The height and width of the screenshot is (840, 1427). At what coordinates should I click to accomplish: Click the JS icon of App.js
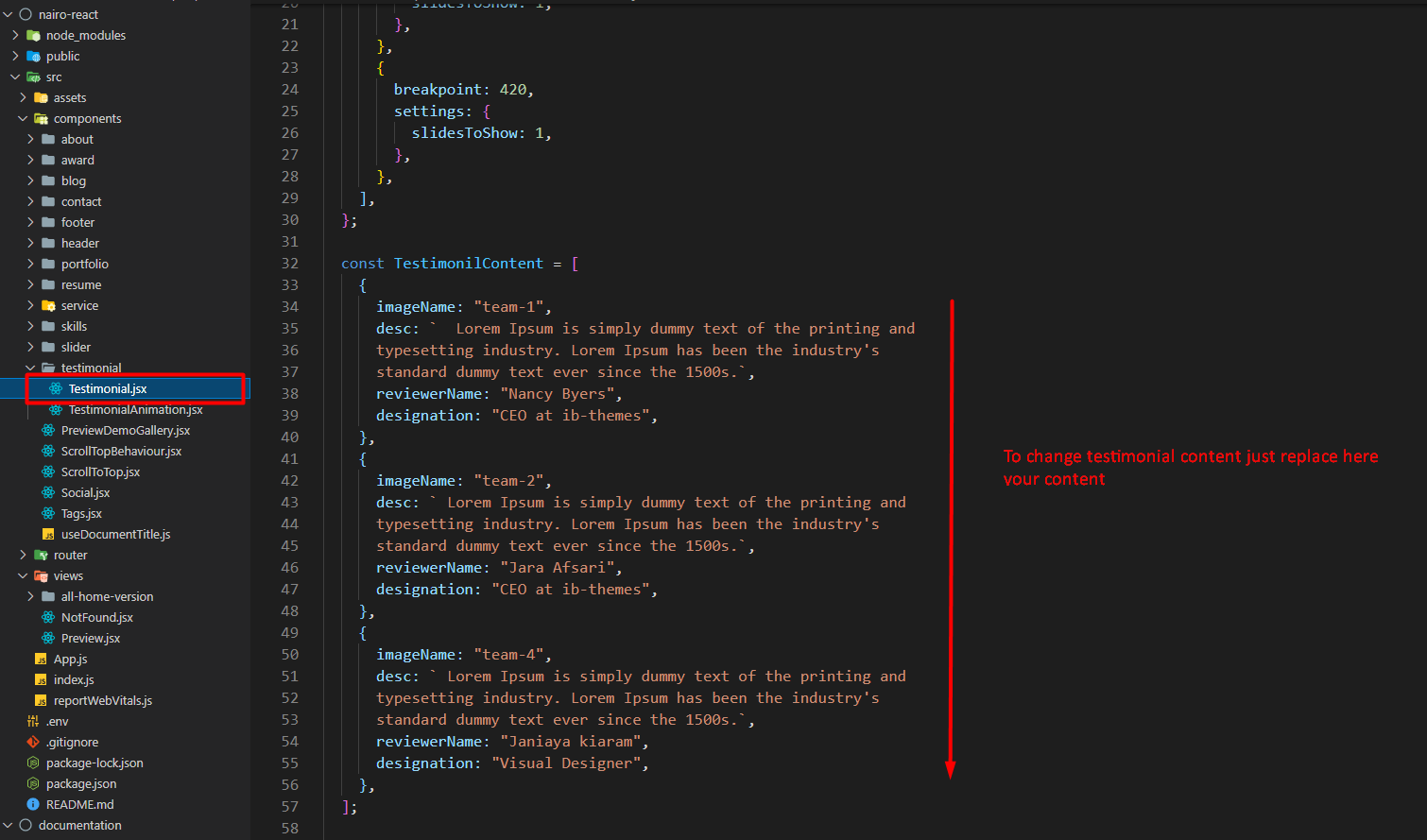[x=41, y=659]
